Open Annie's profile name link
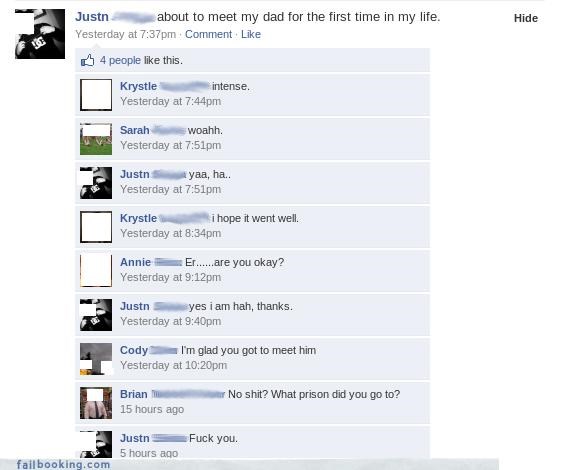 pos(135,262)
